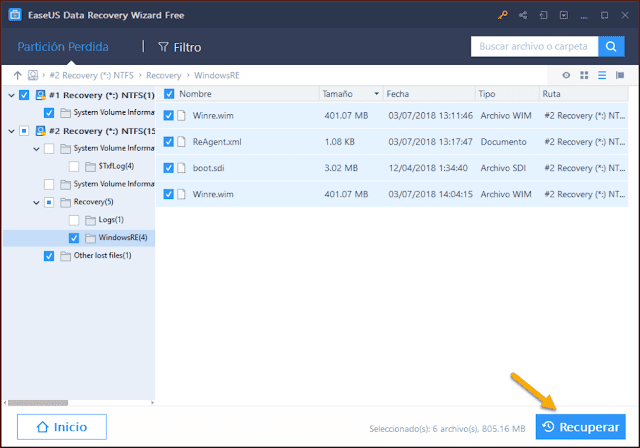The image size is (640, 448).
Task: Click the Archivo SDI type cell
Action: tap(503, 168)
